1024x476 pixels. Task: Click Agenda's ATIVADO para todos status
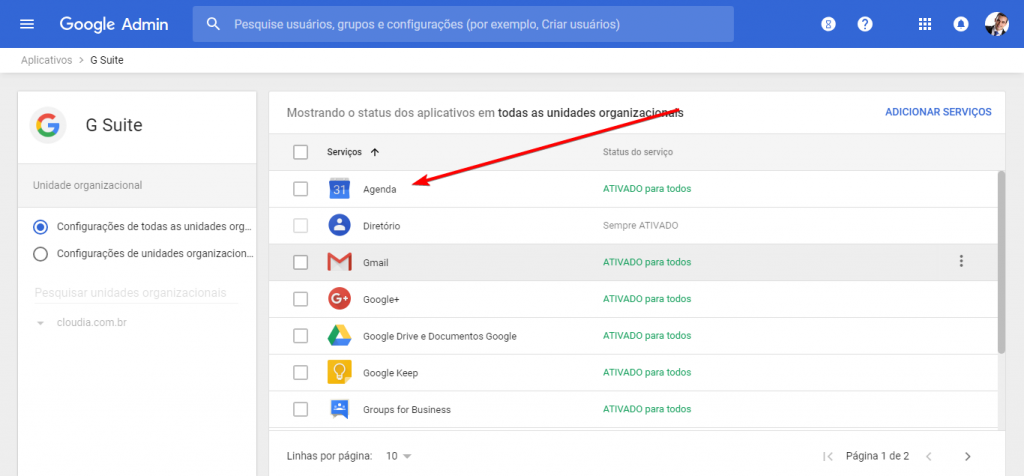pos(647,189)
